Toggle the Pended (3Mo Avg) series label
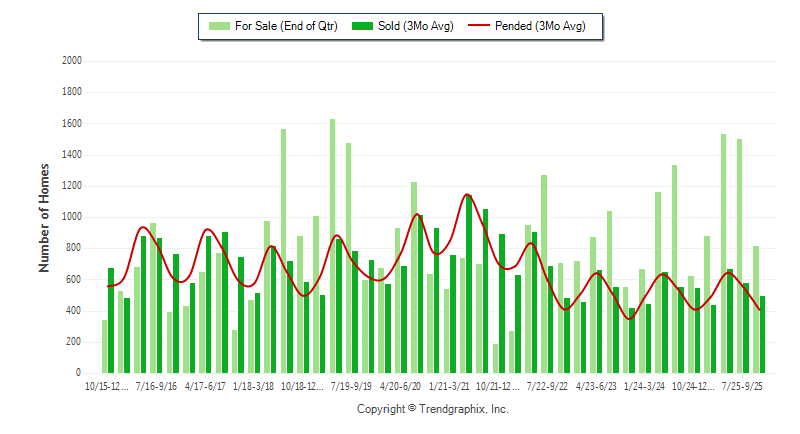800x434 pixels. [x=554, y=26]
